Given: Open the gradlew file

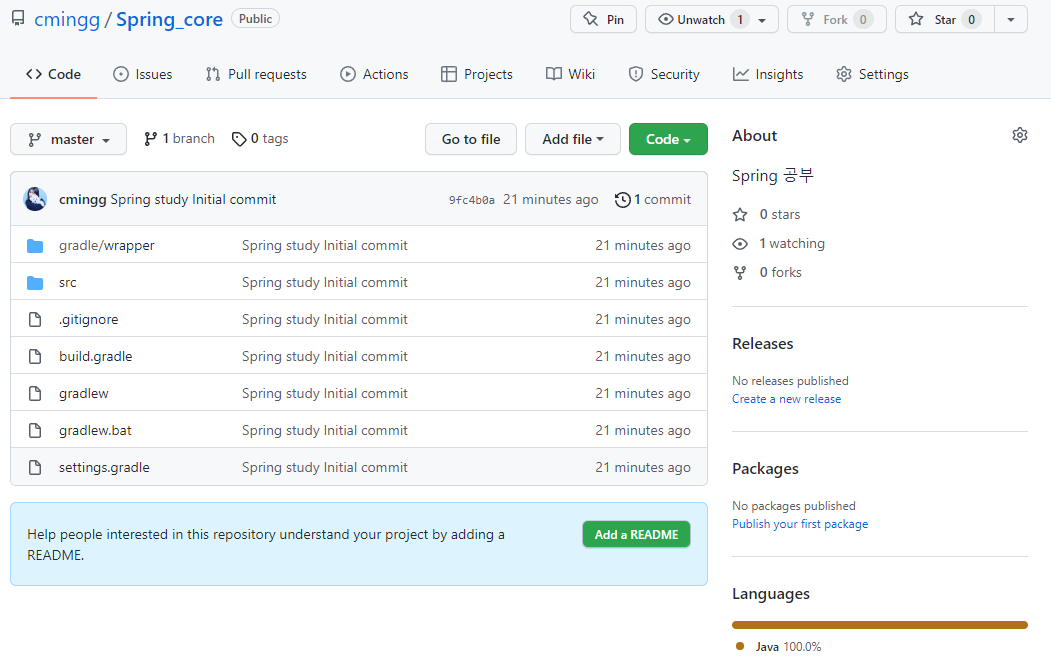Looking at the screenshot, I should [83, 394].
